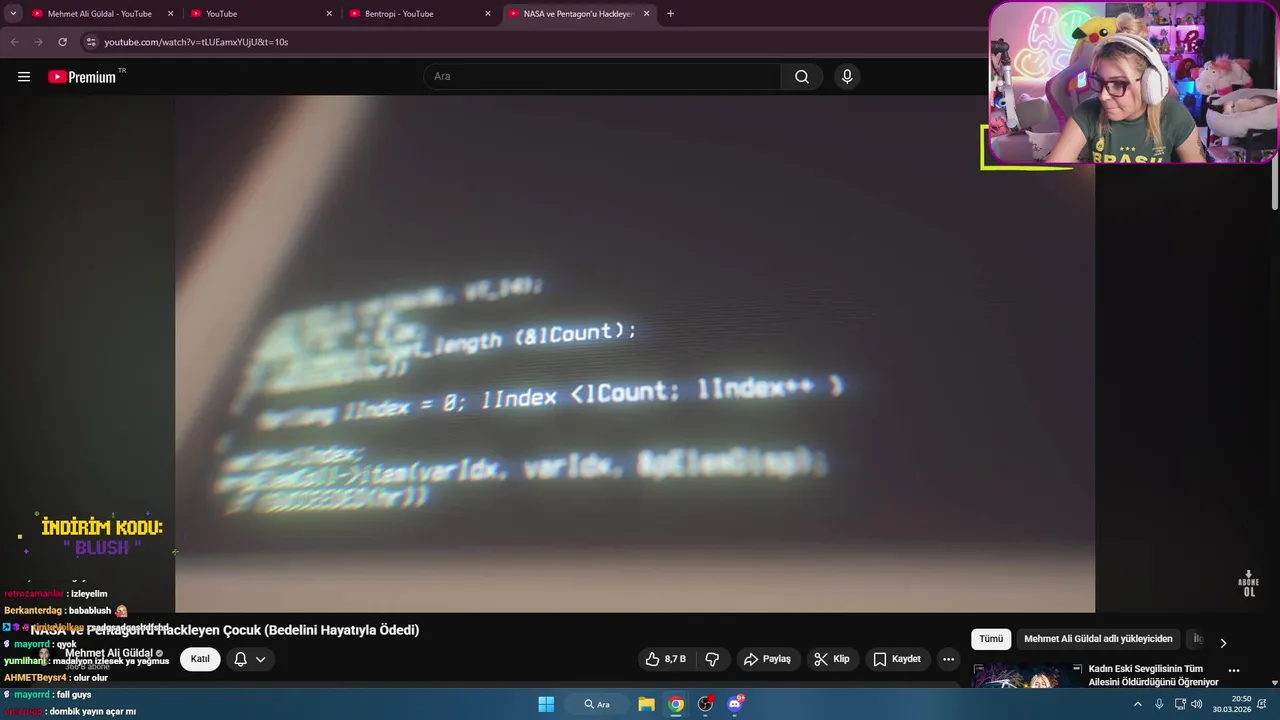This screenshot has width=1280, height=720.
Task: Dislike the video with thumbs-down icon
Action: (x=712, y=659)
